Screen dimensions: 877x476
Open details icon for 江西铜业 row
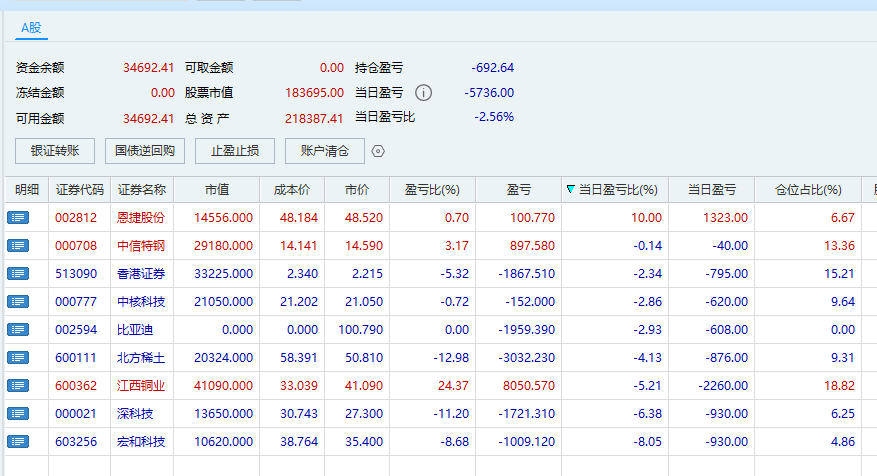coord(18,385)
